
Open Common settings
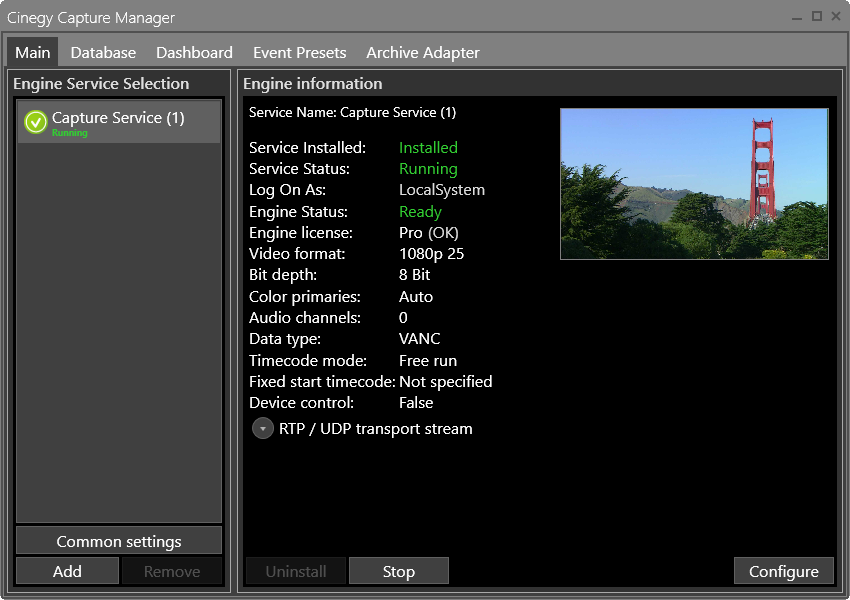(x=119, y=541)
